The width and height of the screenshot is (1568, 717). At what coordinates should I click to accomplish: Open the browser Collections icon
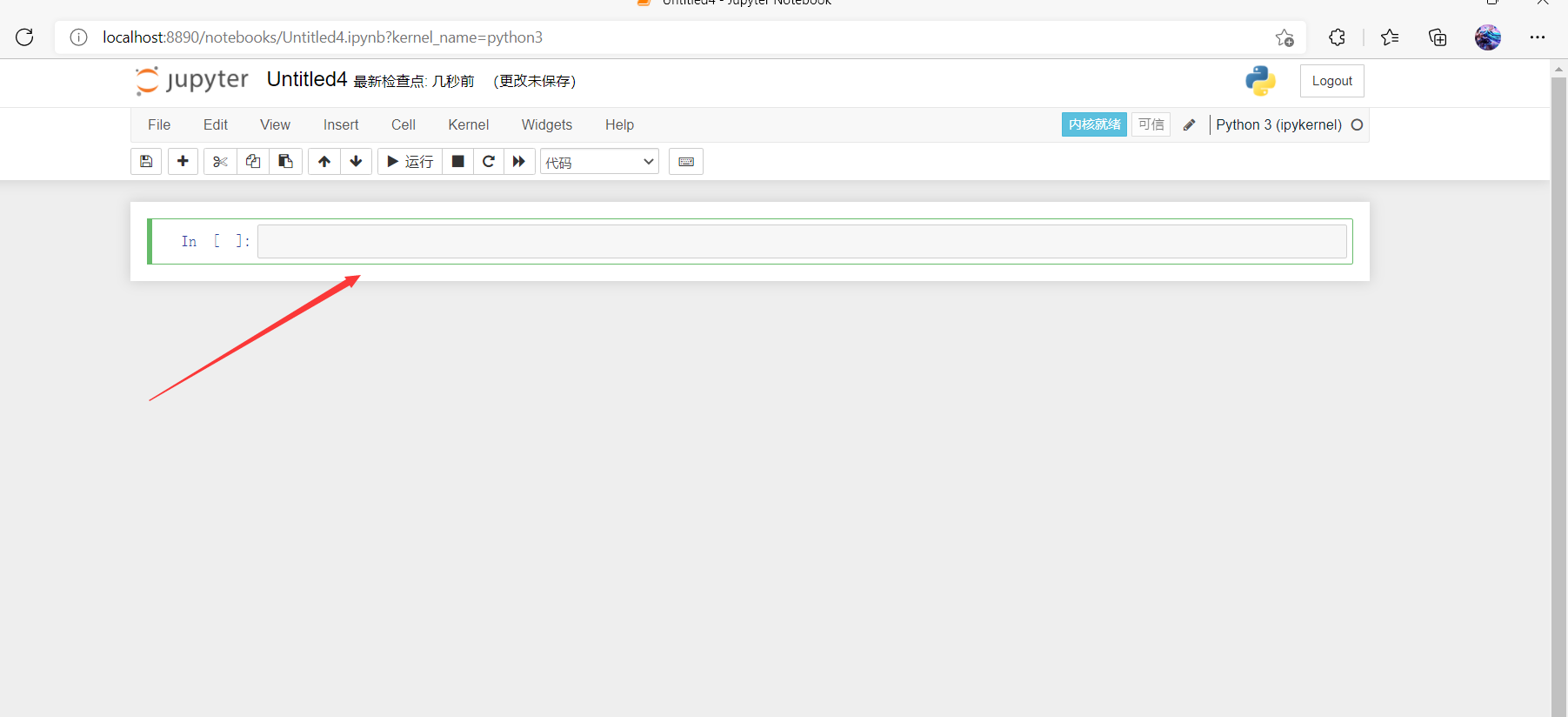point(1438,37)
